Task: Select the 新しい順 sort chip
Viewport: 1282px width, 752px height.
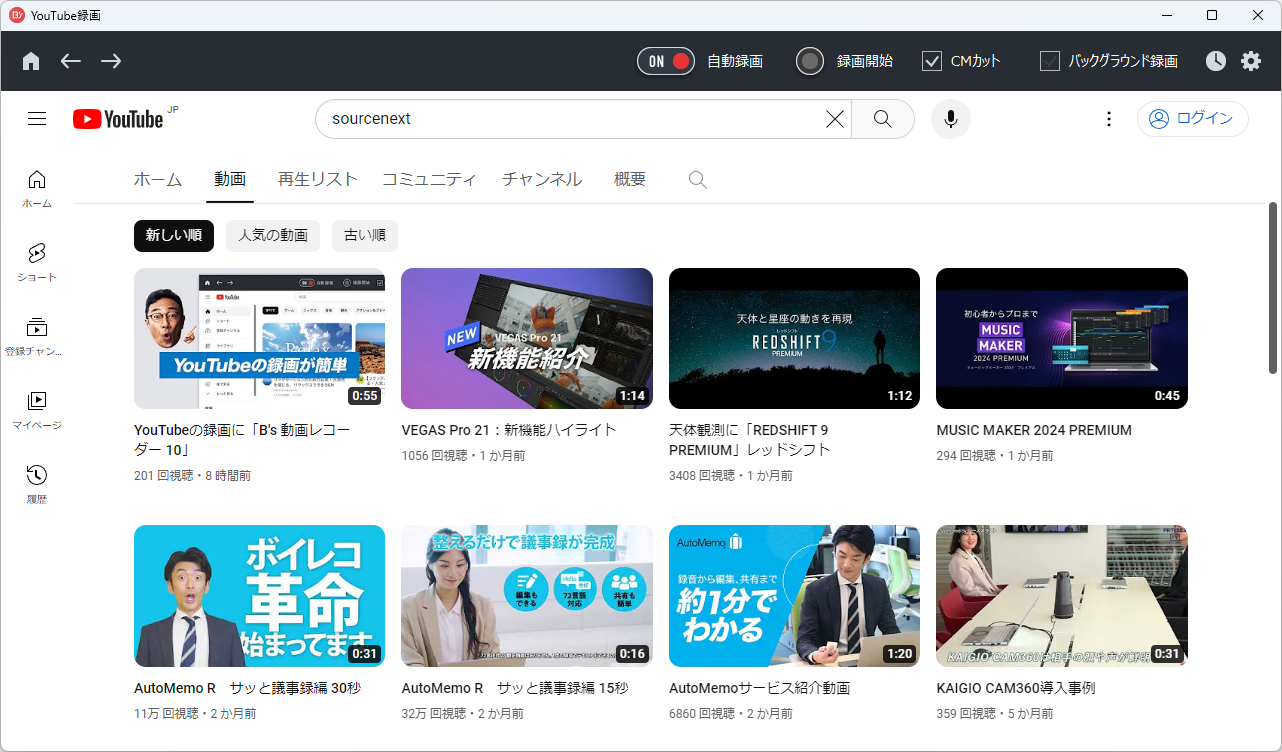Action: [174, 236]
